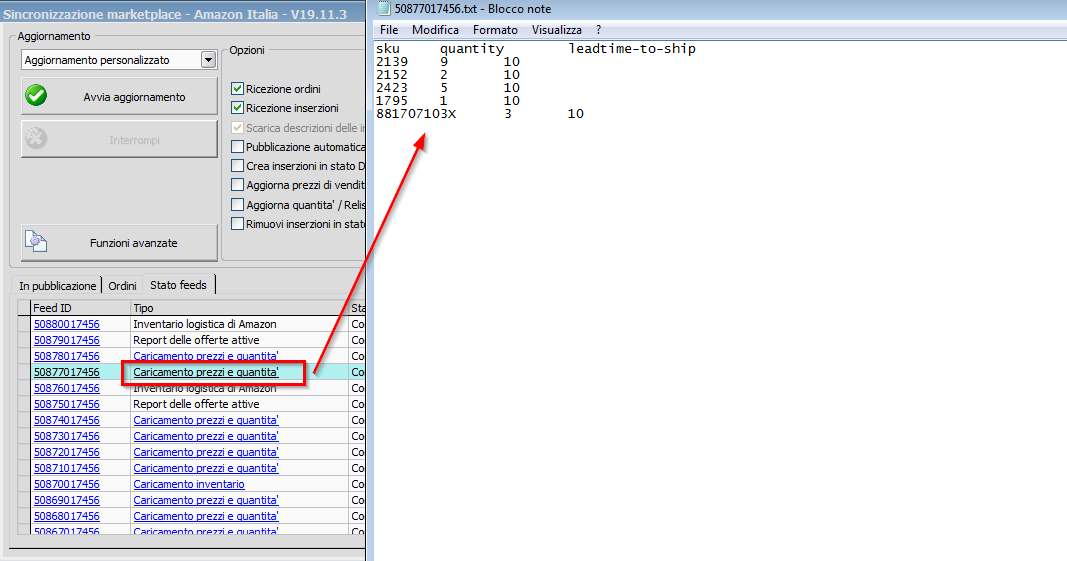1067x561 pixels.
Task: Click the Funzioni avanzate document icon
Action: [36, 242]
